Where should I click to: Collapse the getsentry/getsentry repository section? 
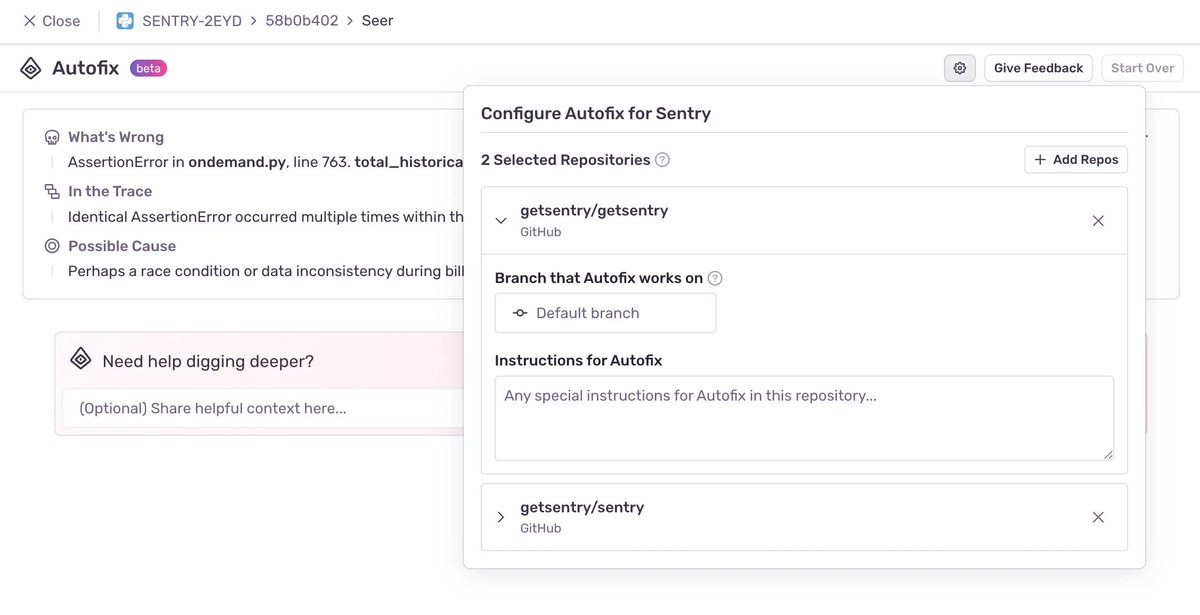click(x=501, y=220)
